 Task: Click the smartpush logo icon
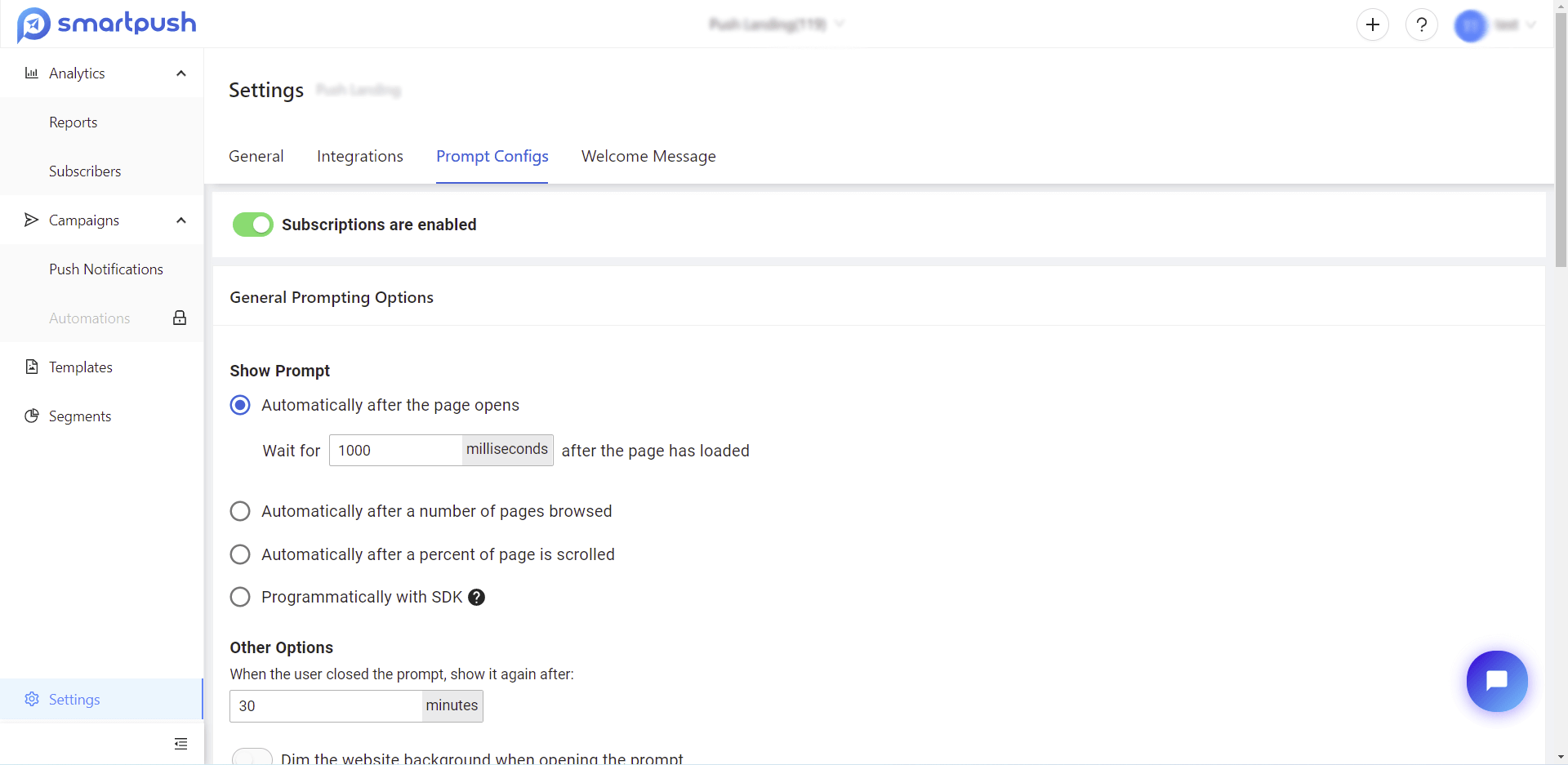33,24
